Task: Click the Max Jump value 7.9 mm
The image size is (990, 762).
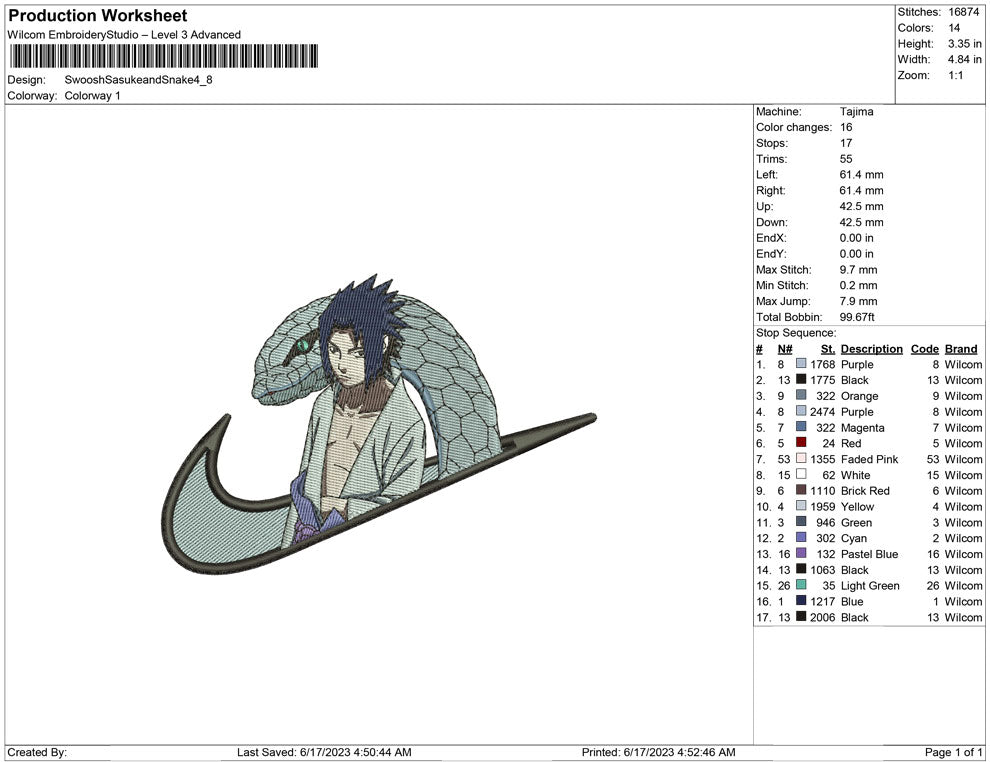Action: tap(858, 301)
